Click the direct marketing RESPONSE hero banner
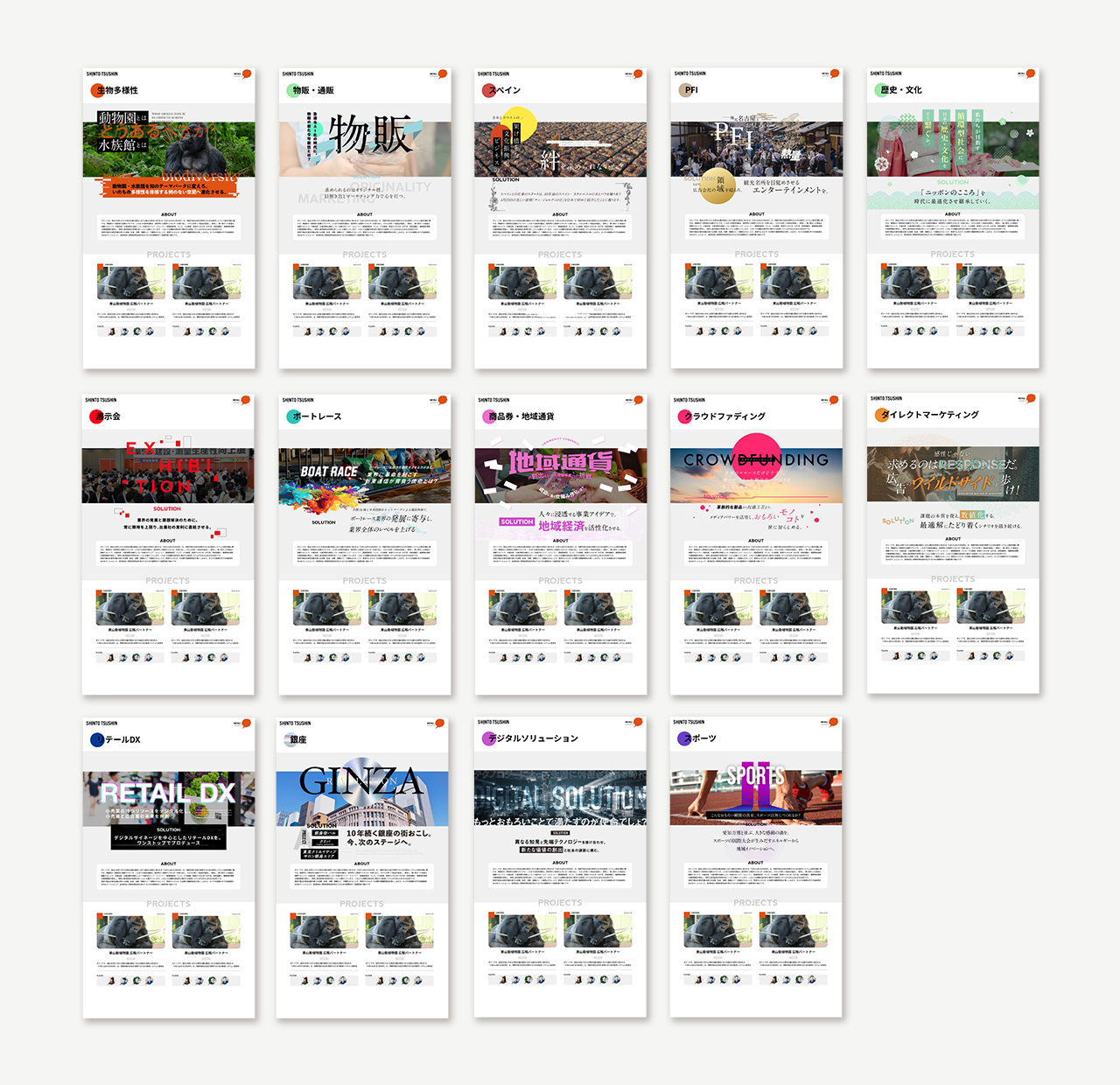 [x=953, y=474]
